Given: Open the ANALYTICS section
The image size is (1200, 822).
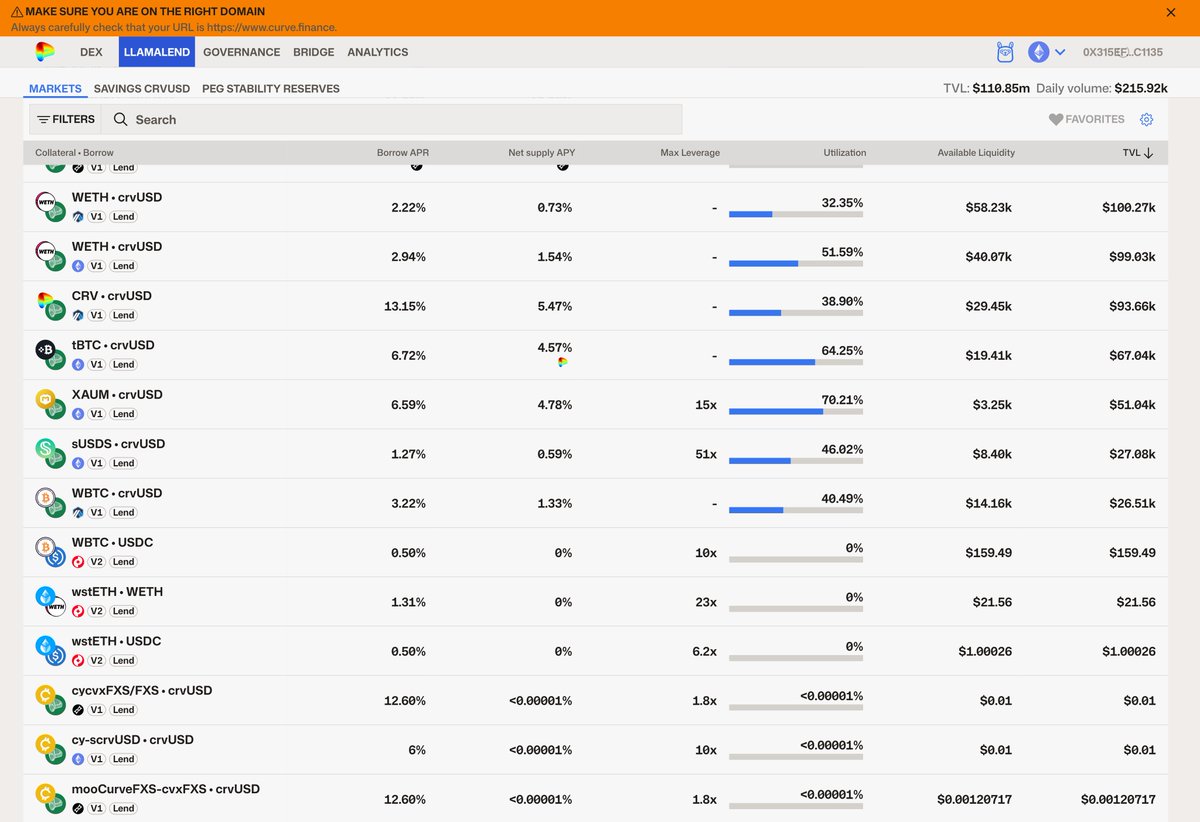Looking at the screenshot, I should pos(378,52).
